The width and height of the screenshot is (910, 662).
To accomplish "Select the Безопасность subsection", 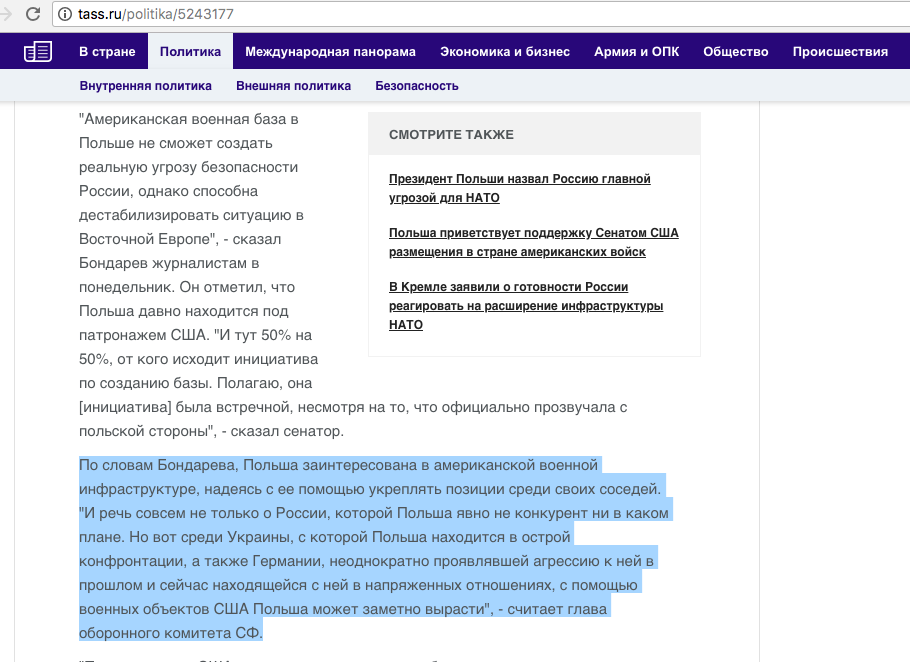I will pos(416,86).
